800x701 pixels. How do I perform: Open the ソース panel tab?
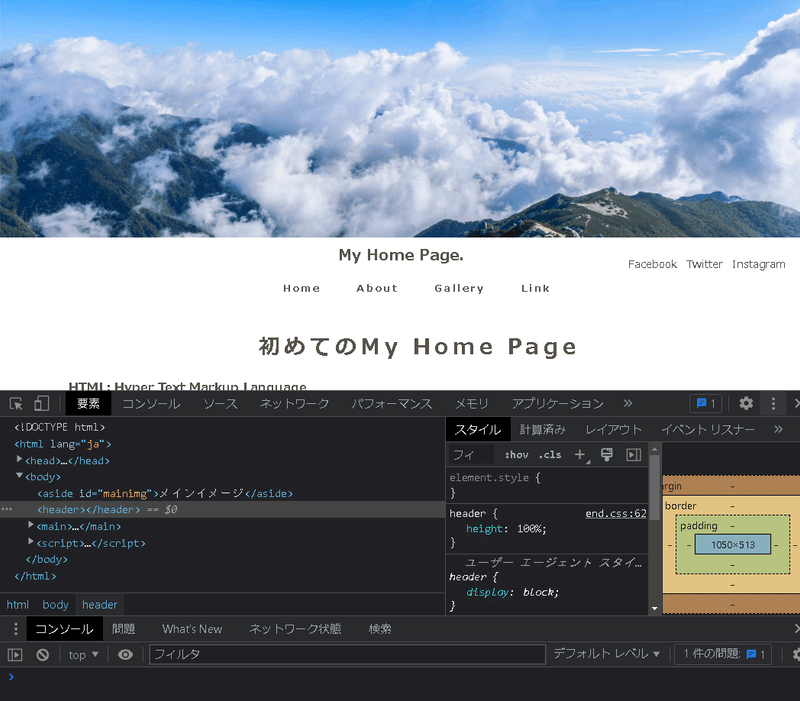point(220,404)
